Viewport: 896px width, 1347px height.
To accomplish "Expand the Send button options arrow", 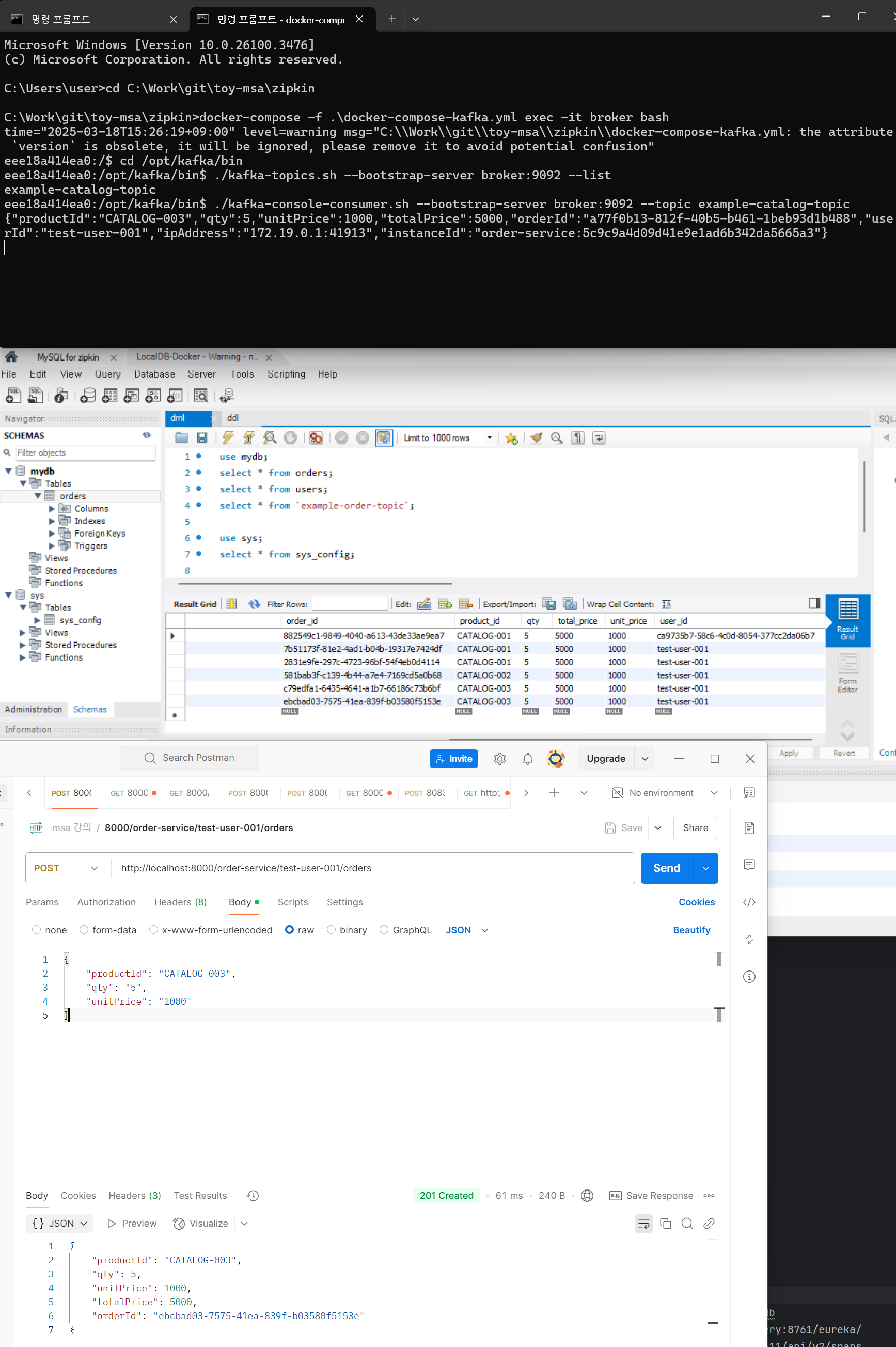I will pos(706,868).
